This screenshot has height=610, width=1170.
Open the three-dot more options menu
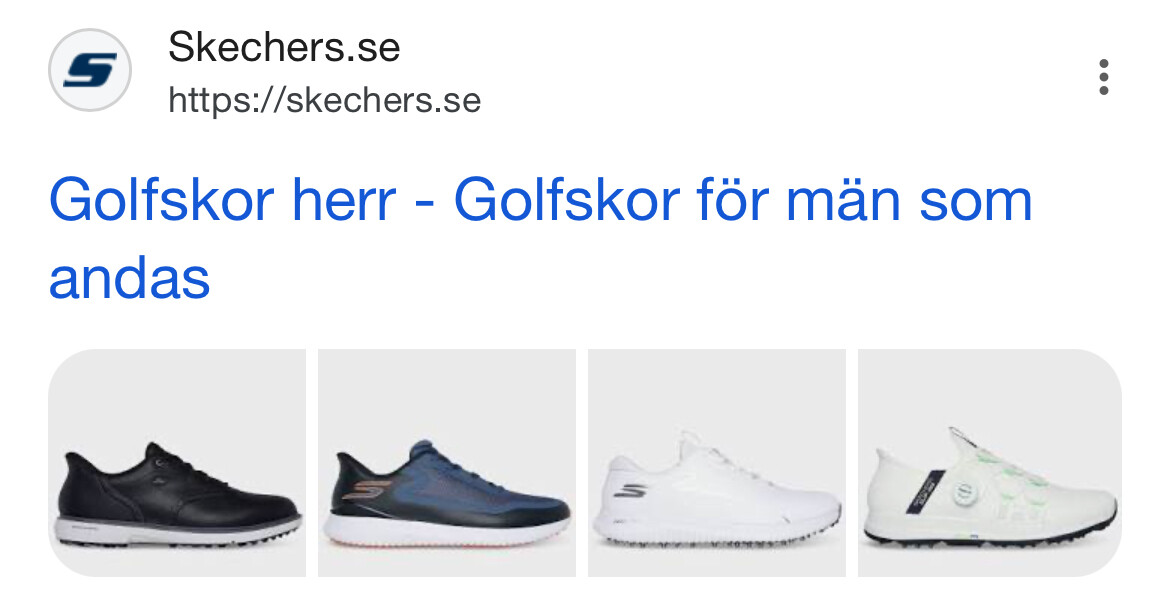[1104, 77]
